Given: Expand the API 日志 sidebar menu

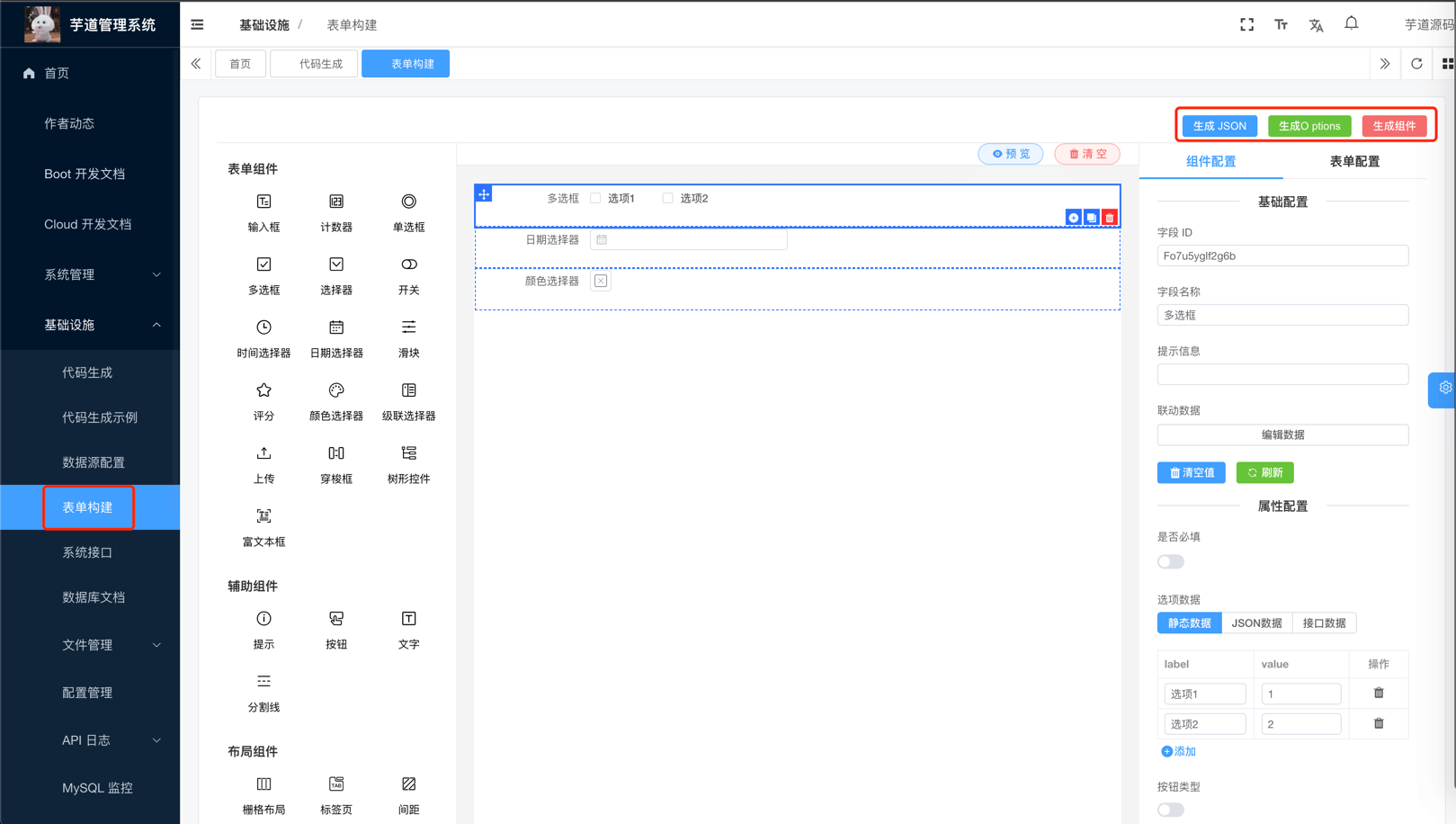Looking at the screenshot, I should tap(90, 739).
